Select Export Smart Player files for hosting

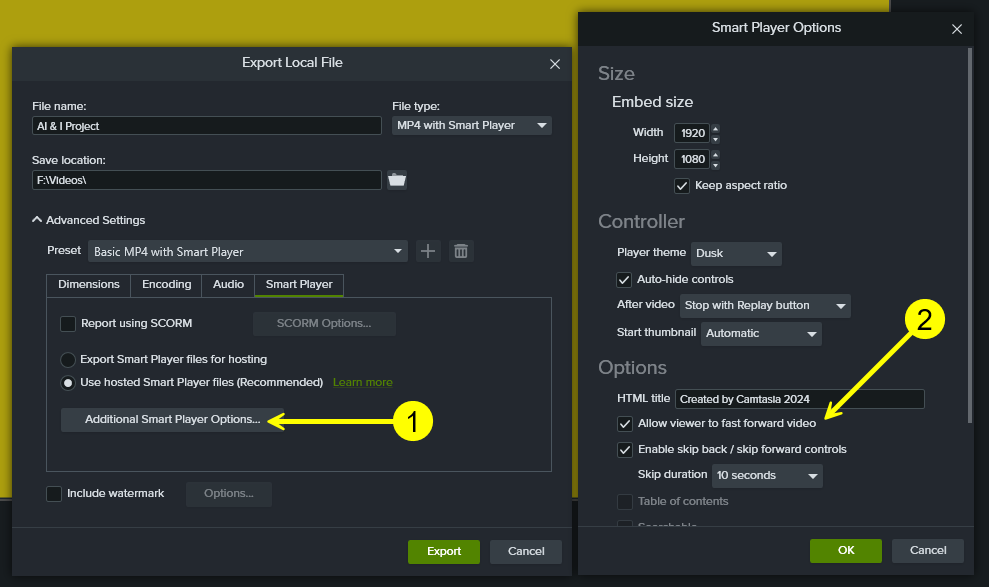pos(68,359)
